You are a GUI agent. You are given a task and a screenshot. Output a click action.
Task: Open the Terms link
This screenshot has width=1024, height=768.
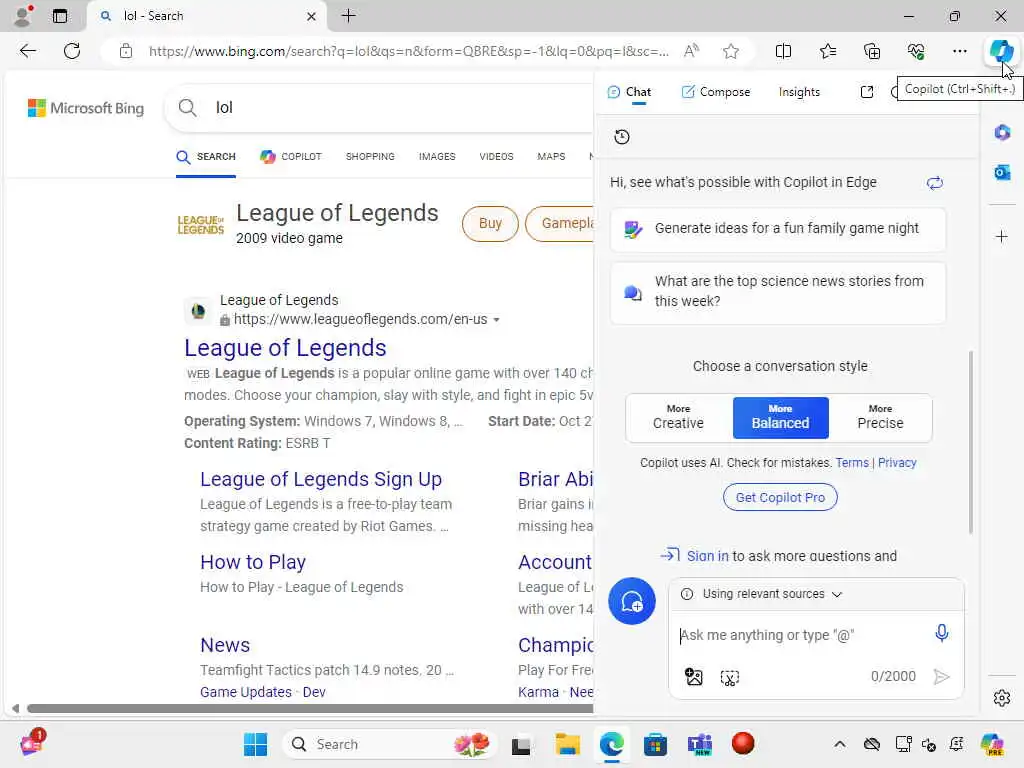coord(852,462)
